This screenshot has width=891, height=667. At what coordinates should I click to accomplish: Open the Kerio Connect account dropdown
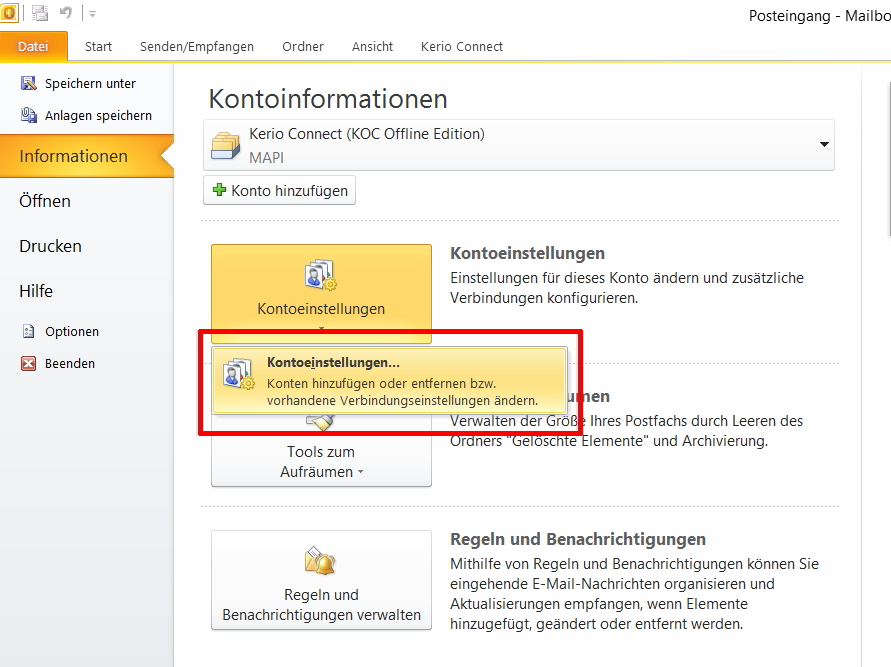point(519,145)
